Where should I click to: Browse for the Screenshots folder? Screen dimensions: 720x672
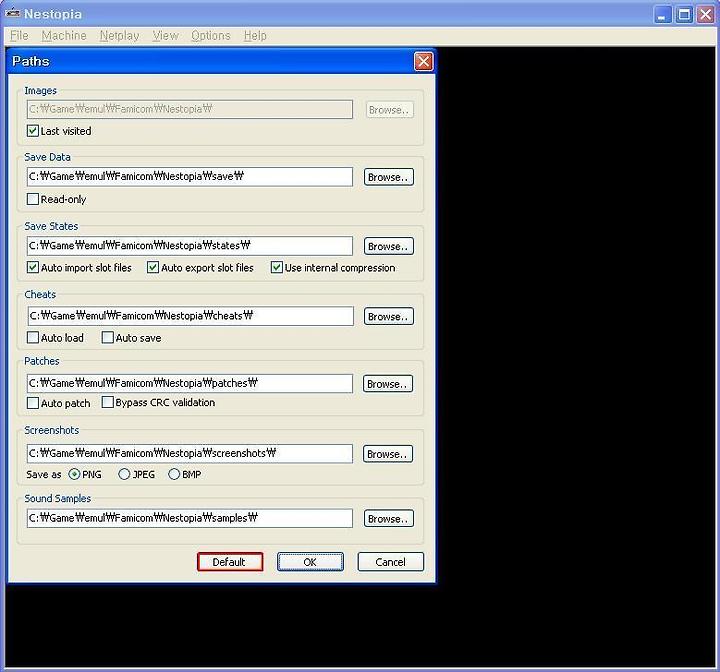coord(388,454)
